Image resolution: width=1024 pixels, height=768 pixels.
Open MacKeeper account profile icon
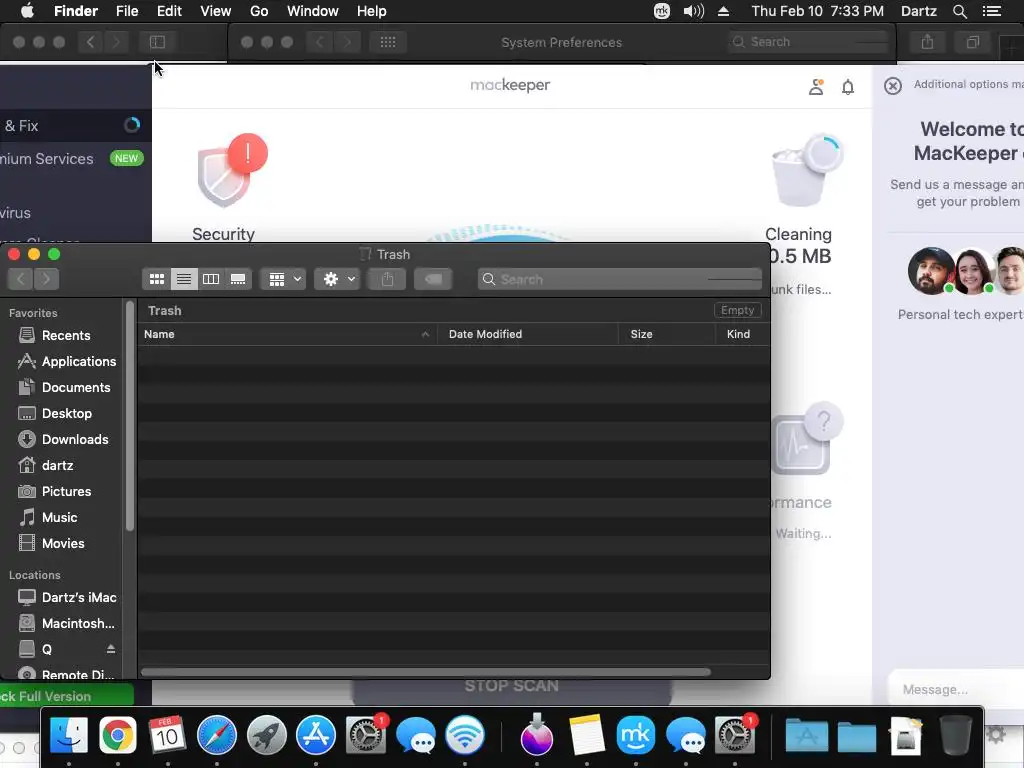tap(816, 87)
